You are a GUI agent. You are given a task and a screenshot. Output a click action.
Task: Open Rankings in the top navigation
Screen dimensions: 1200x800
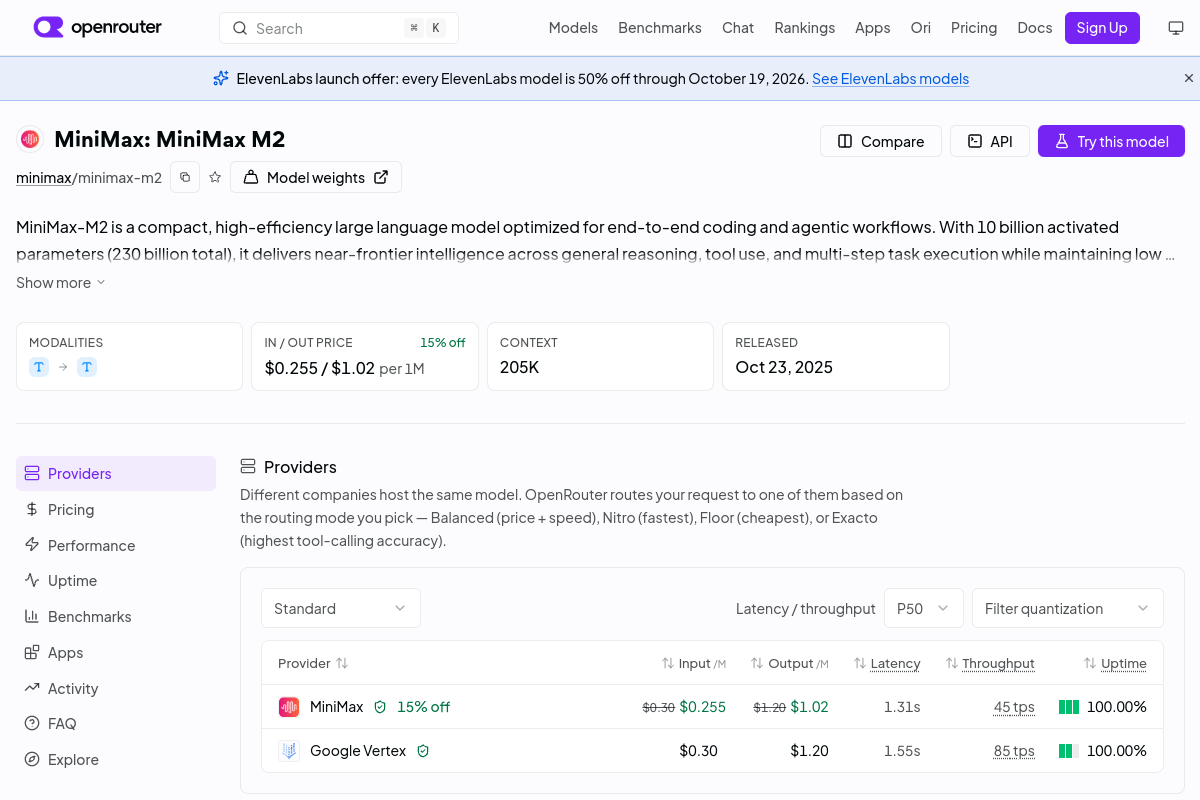(x=804, y=28)
